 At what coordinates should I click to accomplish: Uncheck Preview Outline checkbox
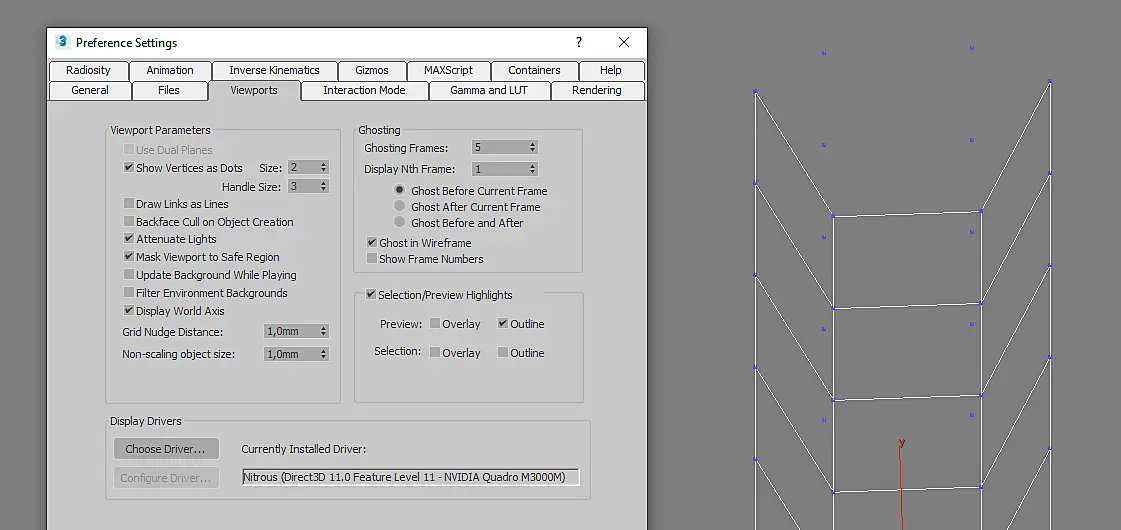point(503,323)
